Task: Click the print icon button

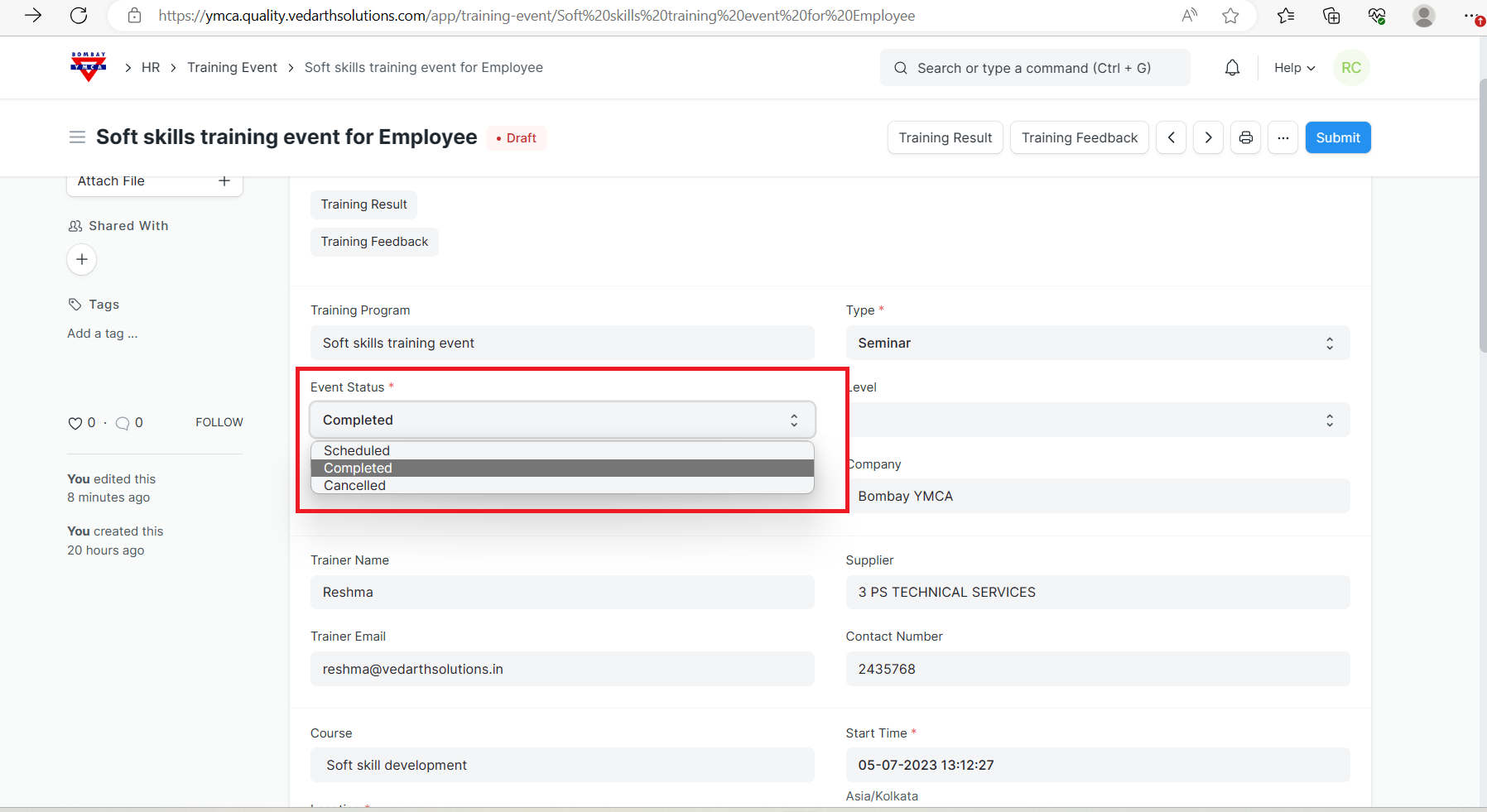Action: [x=1245, y=137]
